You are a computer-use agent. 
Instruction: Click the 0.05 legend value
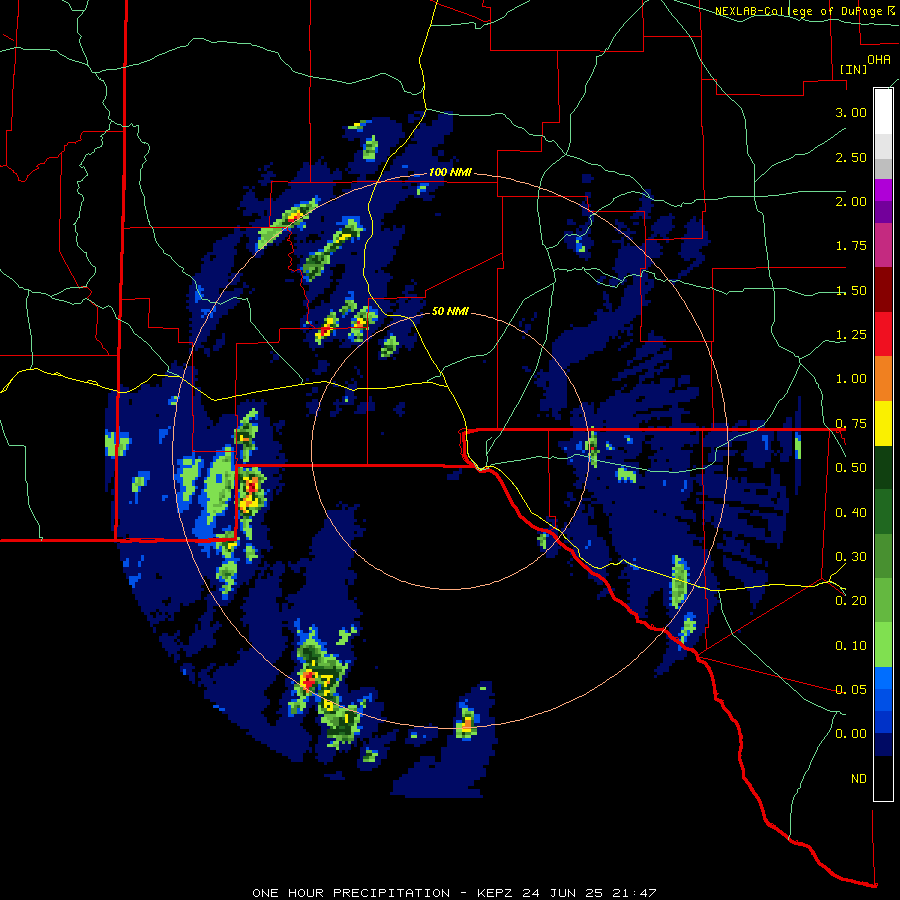tap(851, 689)
